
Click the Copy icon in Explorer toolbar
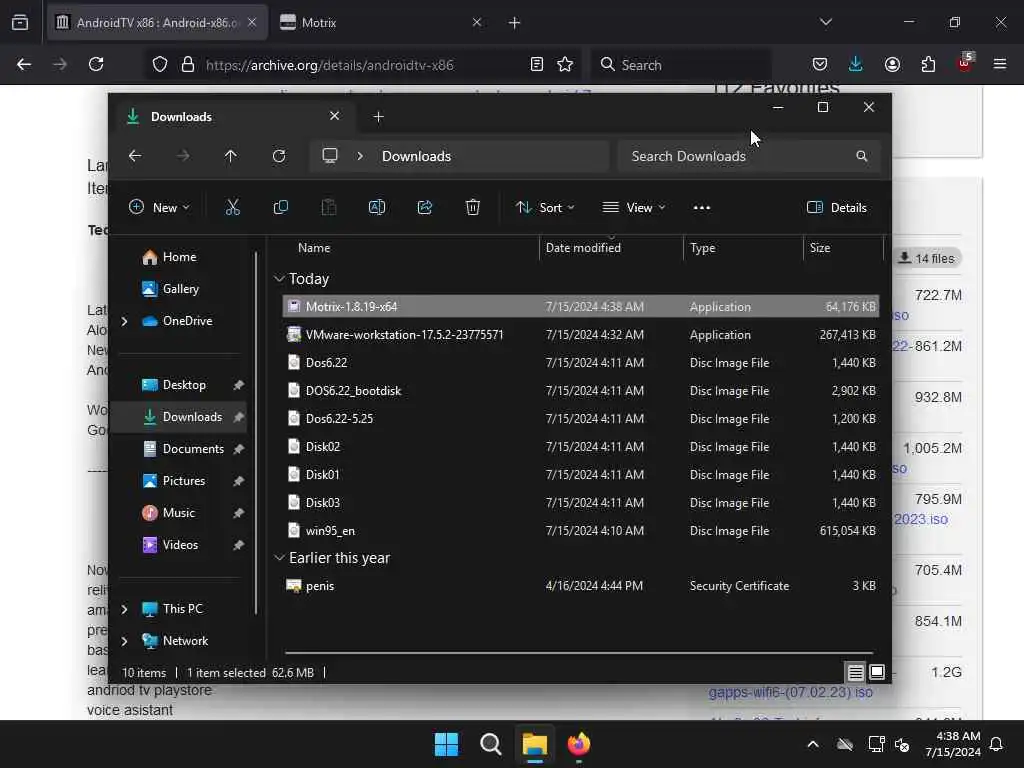coord(281,208)
